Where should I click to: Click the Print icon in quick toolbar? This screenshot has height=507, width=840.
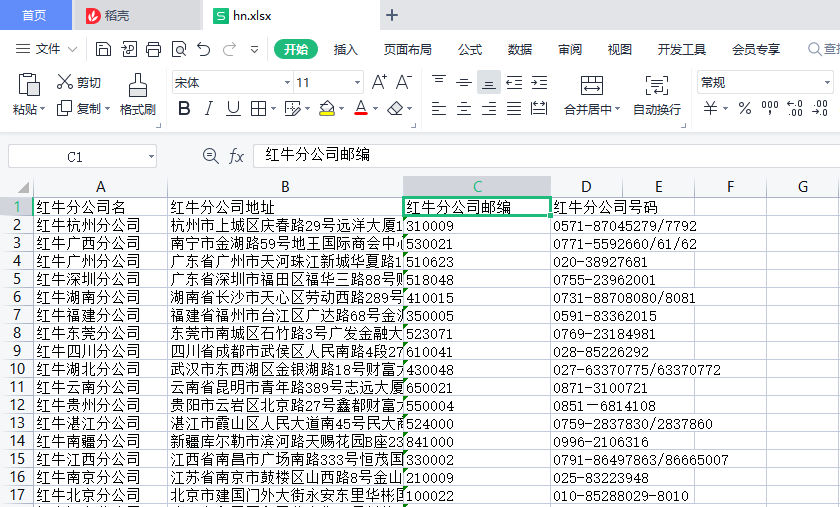coord(153,49)
